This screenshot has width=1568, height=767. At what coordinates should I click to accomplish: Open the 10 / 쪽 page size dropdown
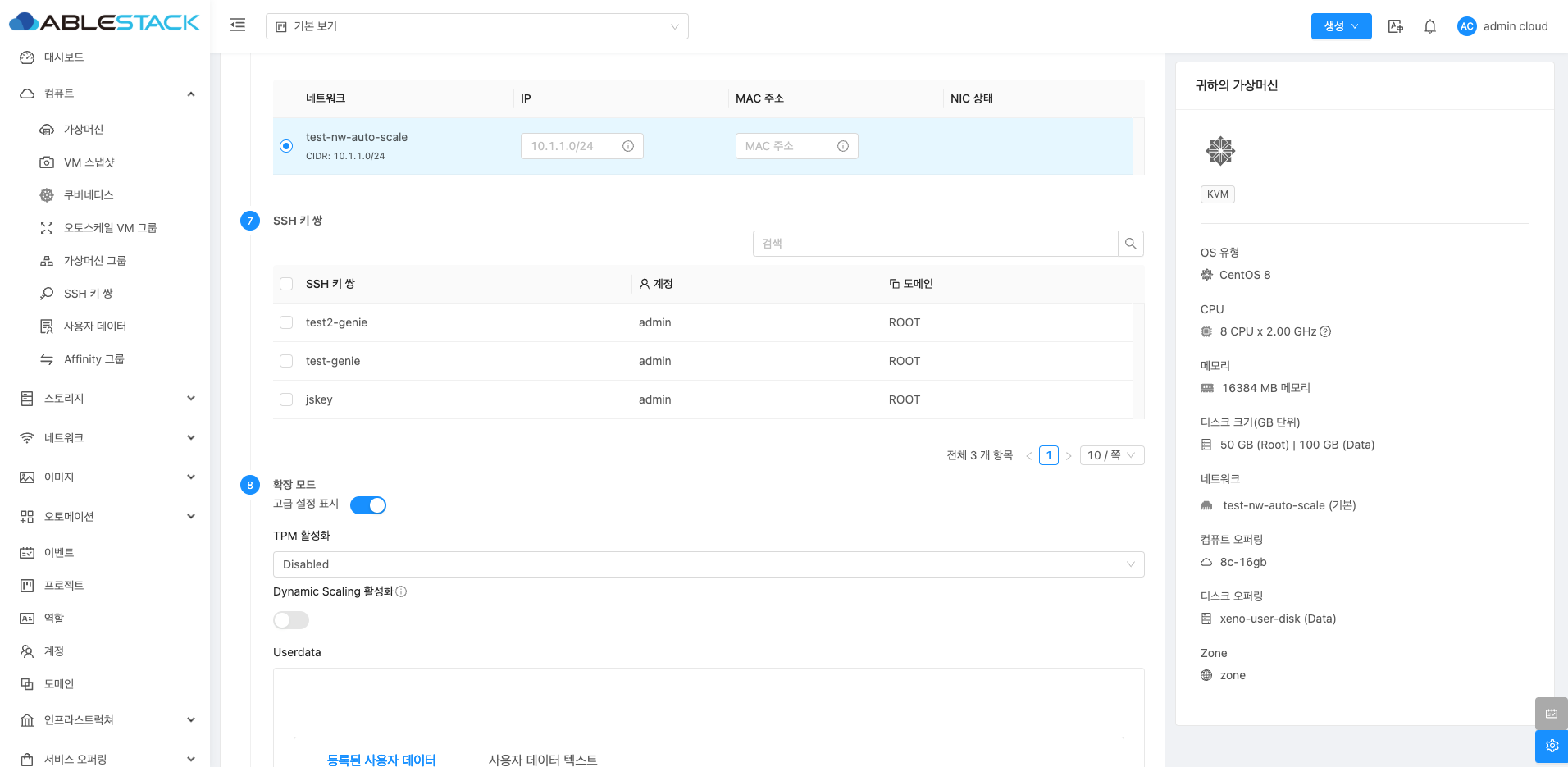point(1110,455)
